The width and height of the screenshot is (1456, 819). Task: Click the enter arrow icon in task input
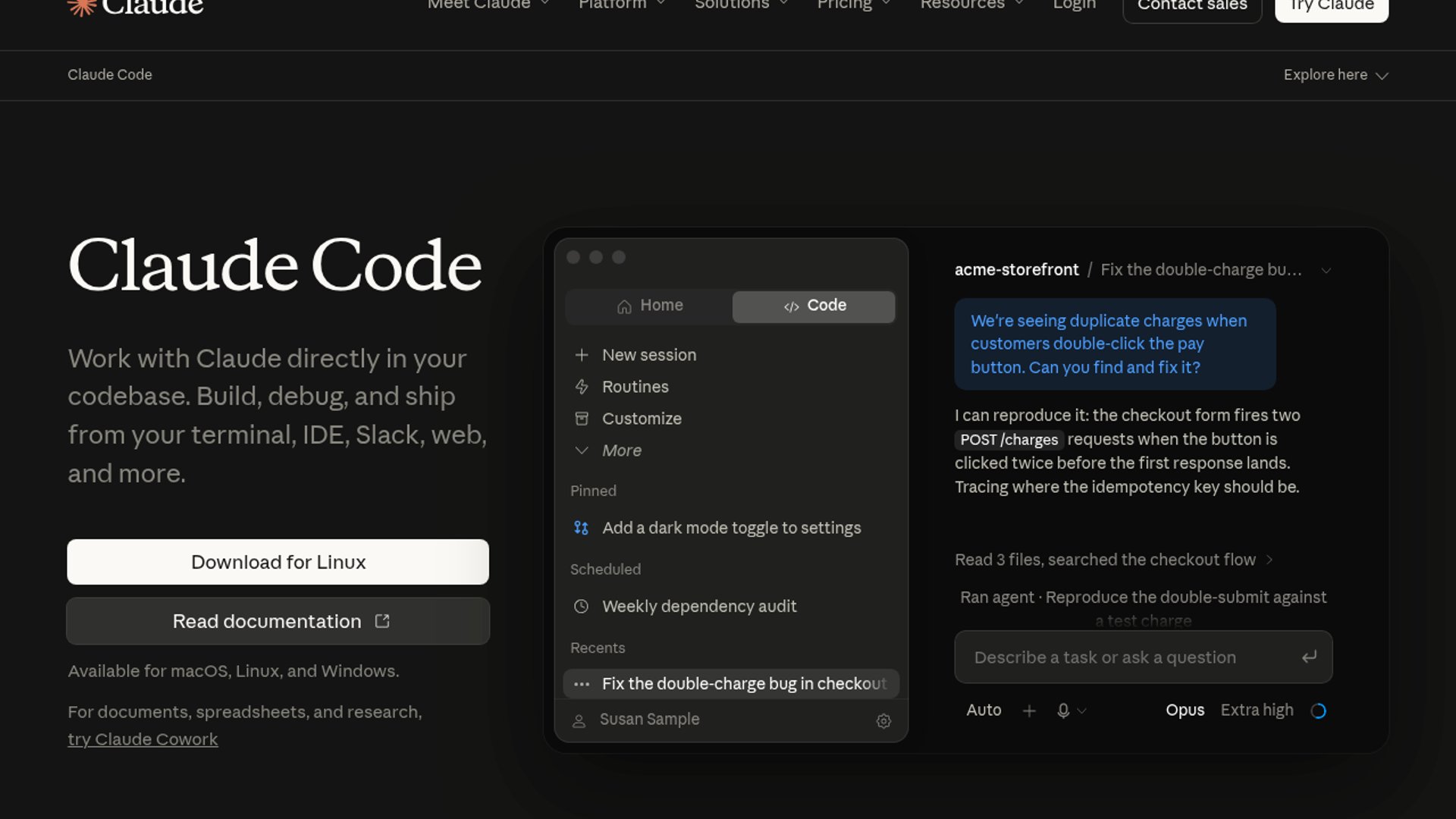1309,657
